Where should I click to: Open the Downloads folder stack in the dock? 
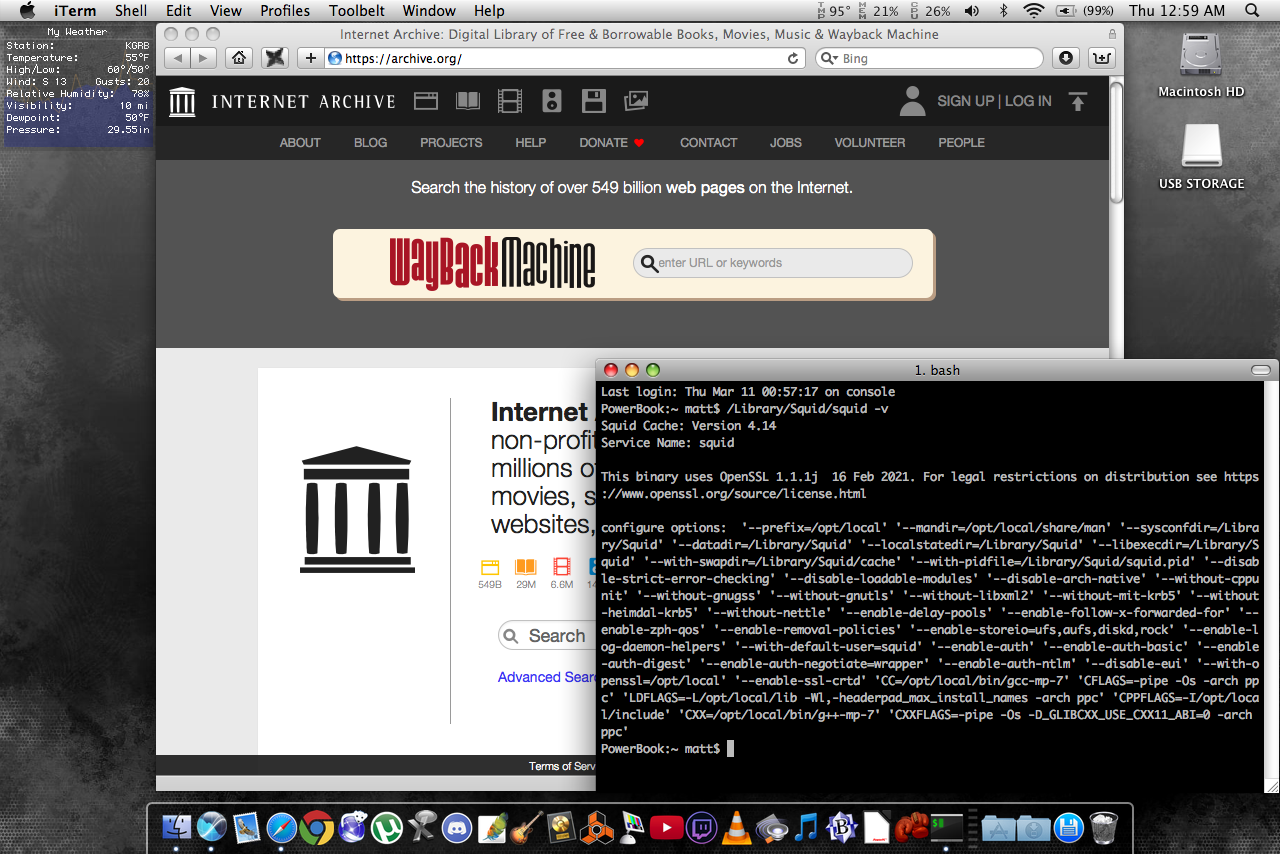[x=1033, y=827]
